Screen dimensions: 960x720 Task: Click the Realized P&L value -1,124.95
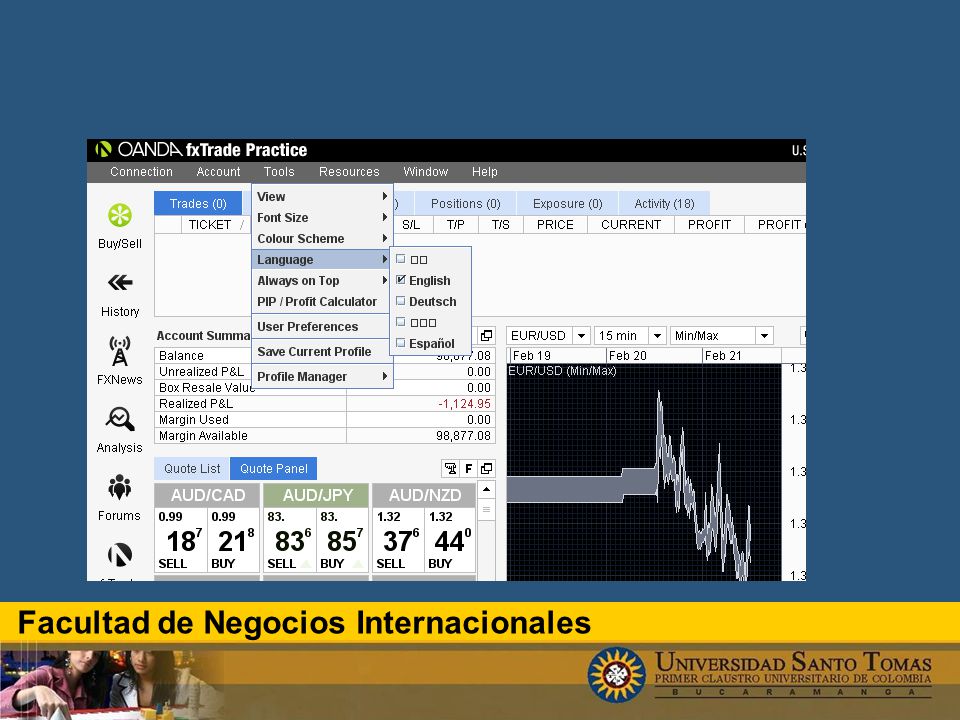[x=464, y=403]
